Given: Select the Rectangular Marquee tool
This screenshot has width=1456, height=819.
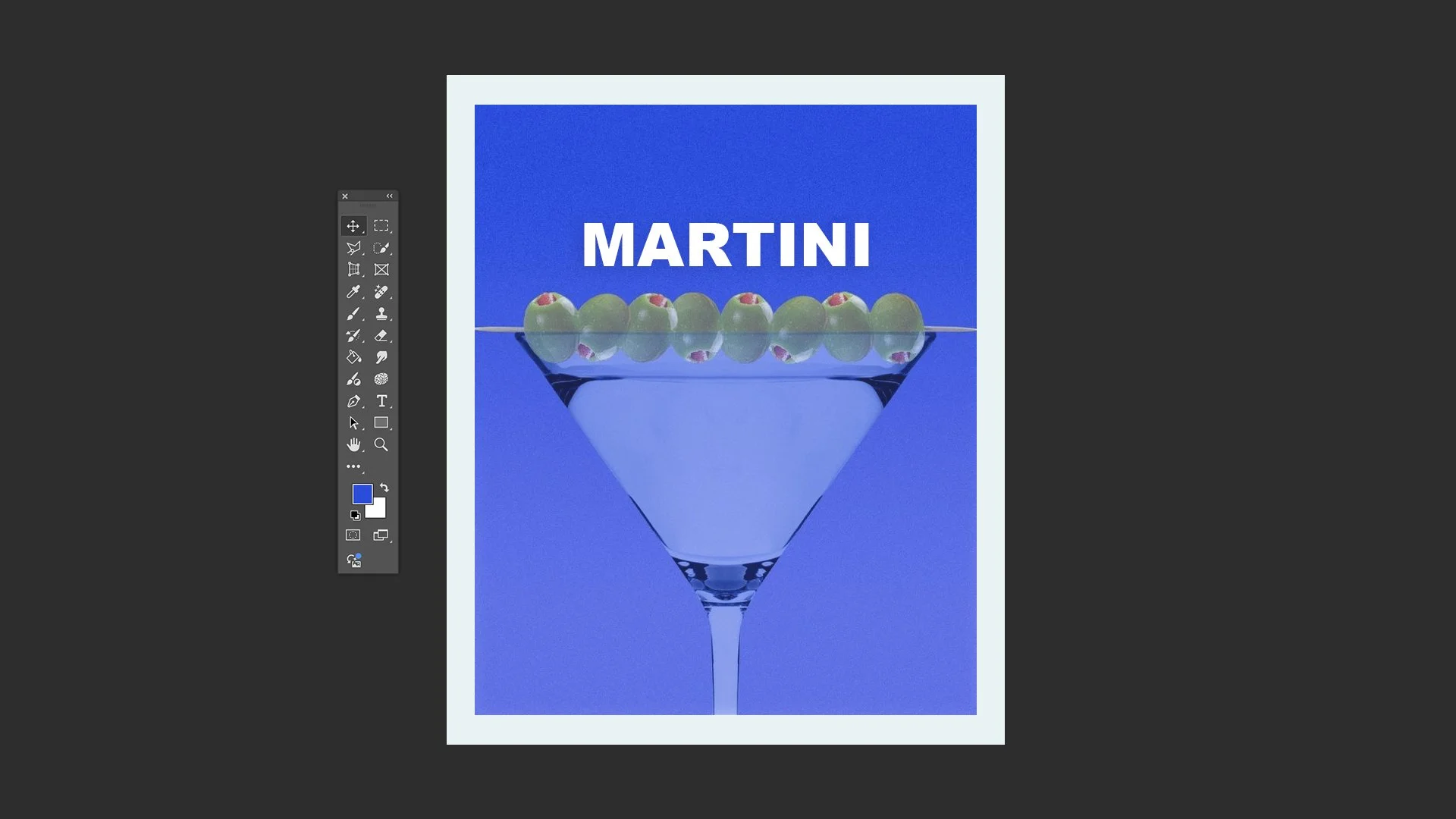Looking at the screenshot, I should (381, 226).
